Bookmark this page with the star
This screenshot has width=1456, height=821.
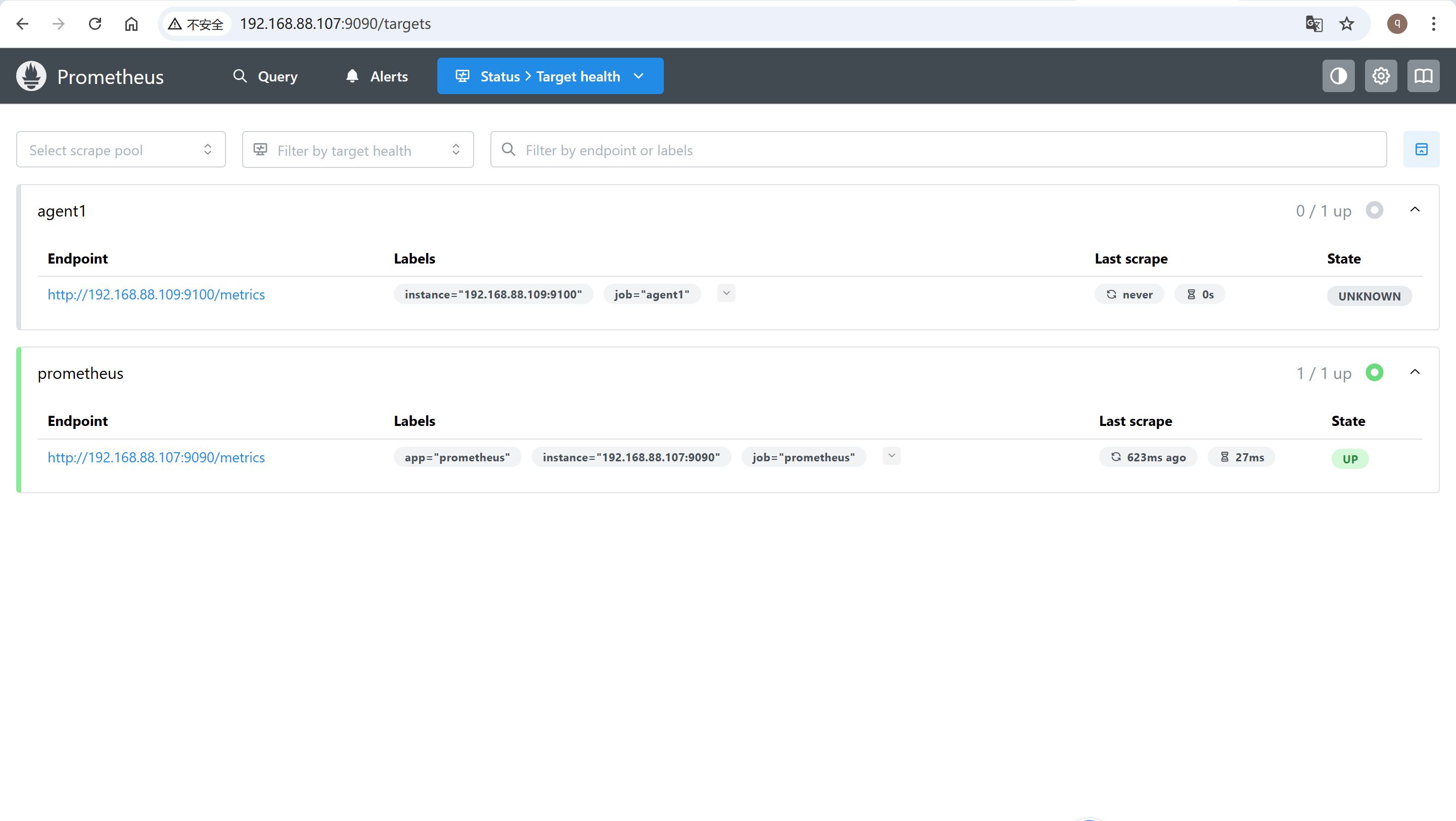[1347, 24]
